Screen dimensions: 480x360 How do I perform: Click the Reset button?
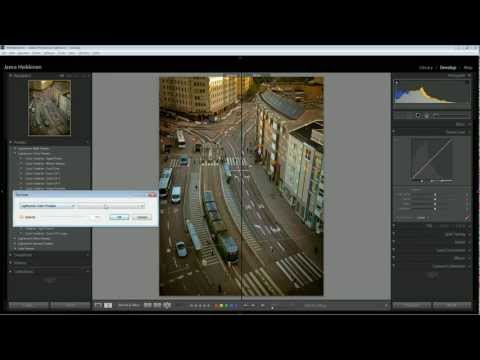click(x=452, y=305)
